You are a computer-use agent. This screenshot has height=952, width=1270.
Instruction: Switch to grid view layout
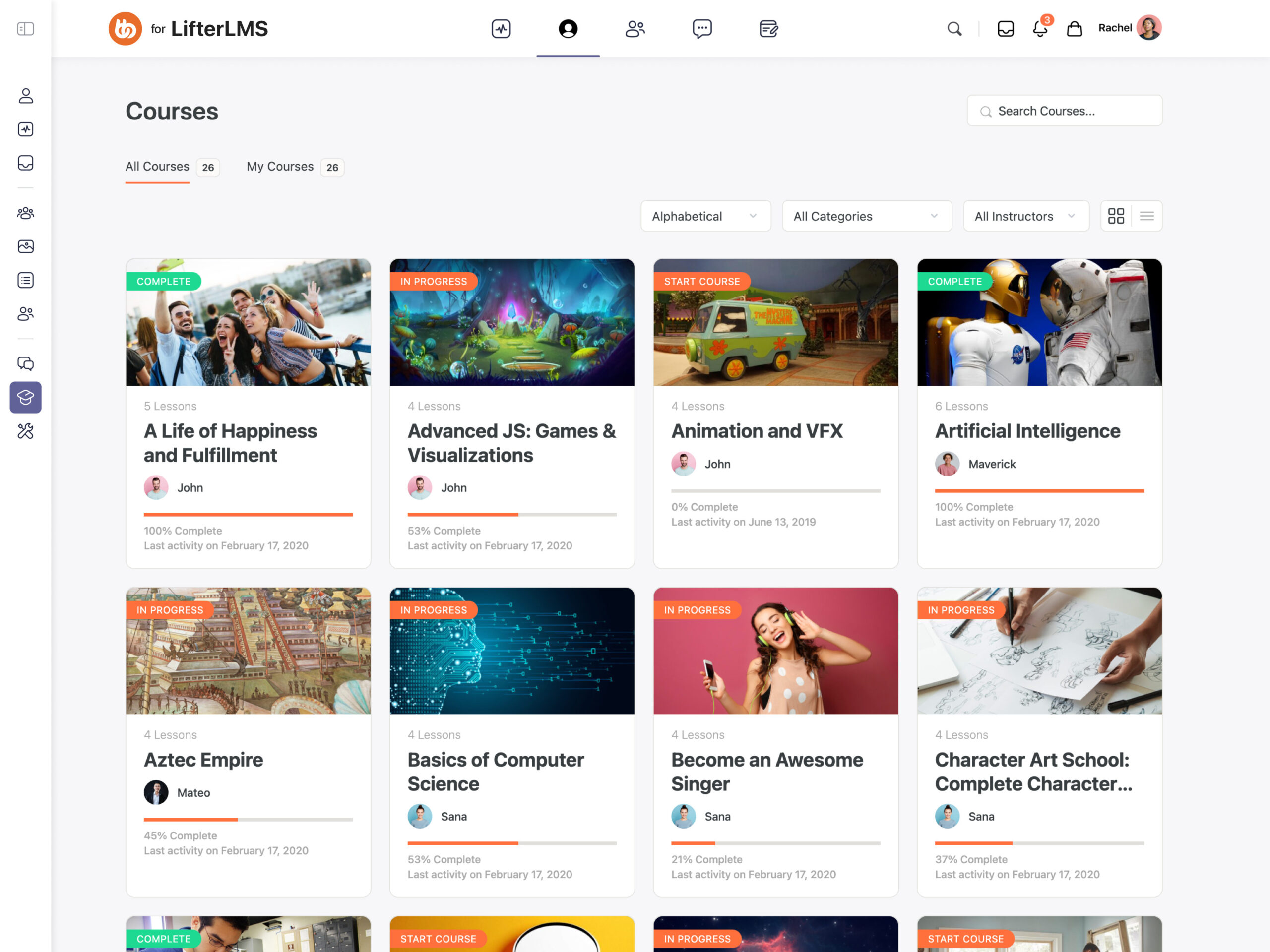[1116, 216]
